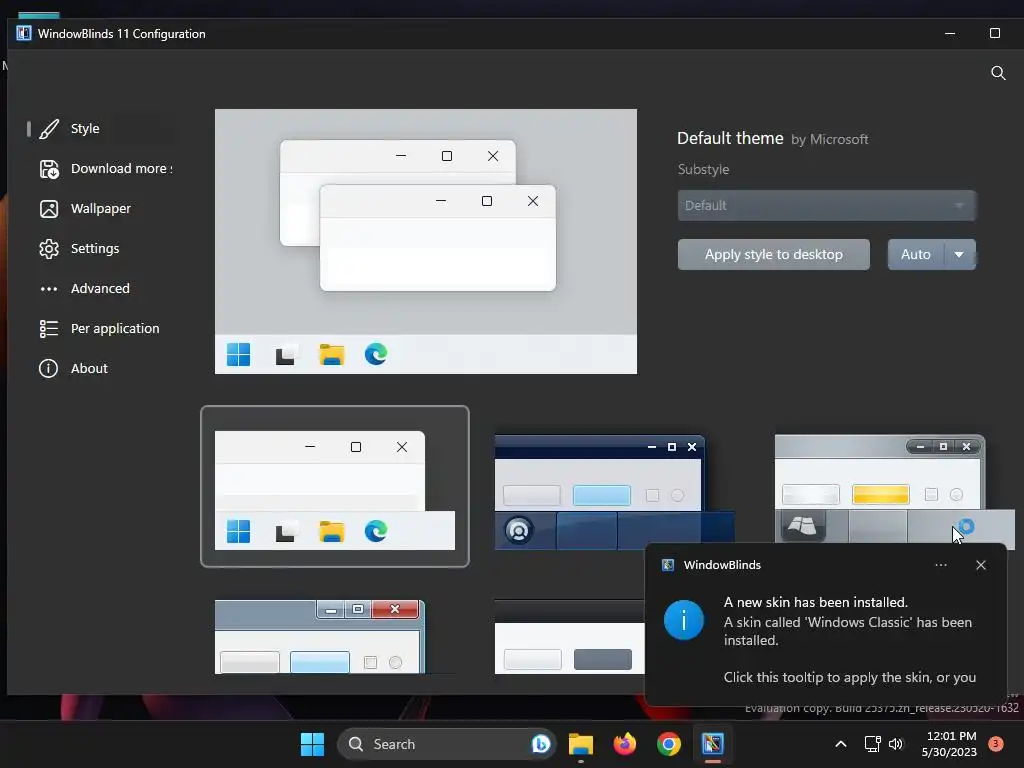This screenshot has height=768, width=1024.
Task: Click the Settings gear icon
Action: point(49,249)
